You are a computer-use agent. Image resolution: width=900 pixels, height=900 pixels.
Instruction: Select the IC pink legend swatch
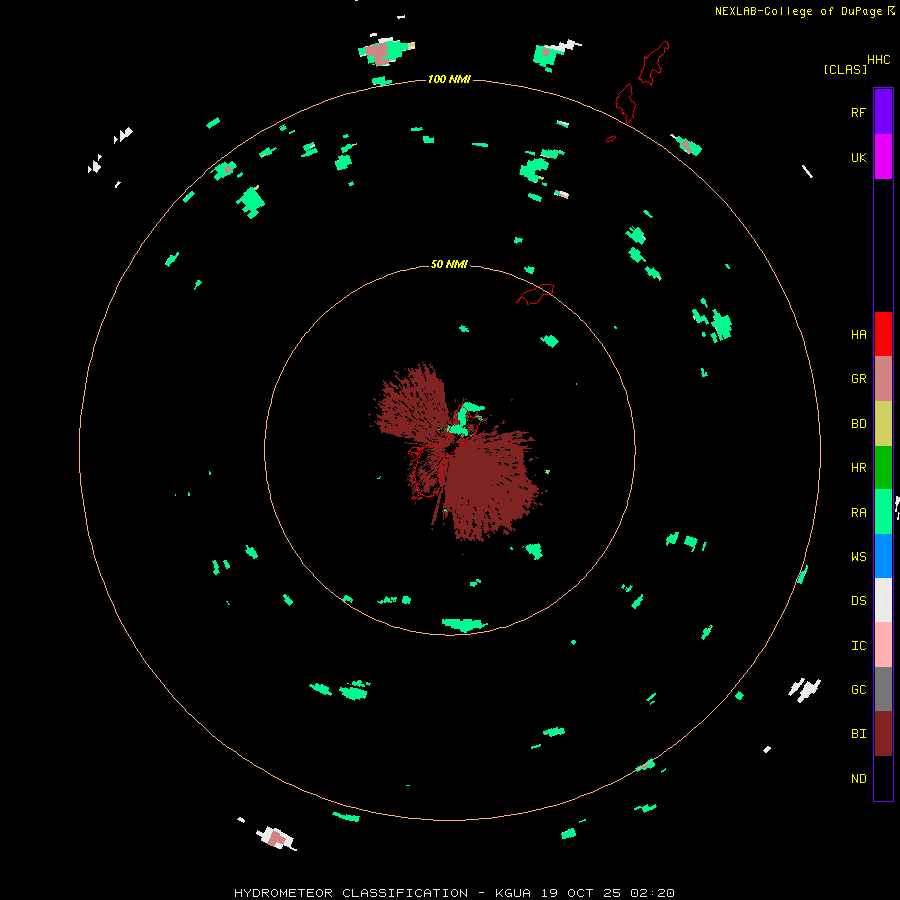tap(883, 645)
